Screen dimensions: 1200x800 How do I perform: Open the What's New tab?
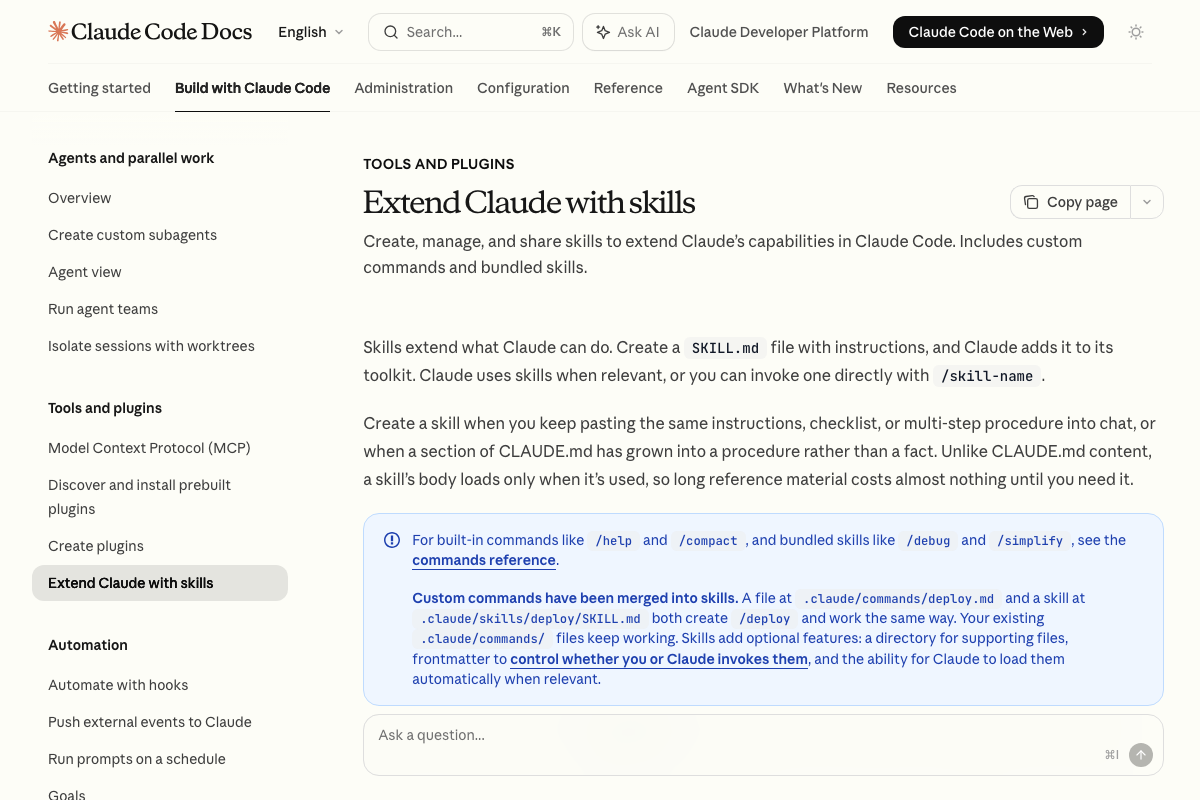[x=822, y=88]
